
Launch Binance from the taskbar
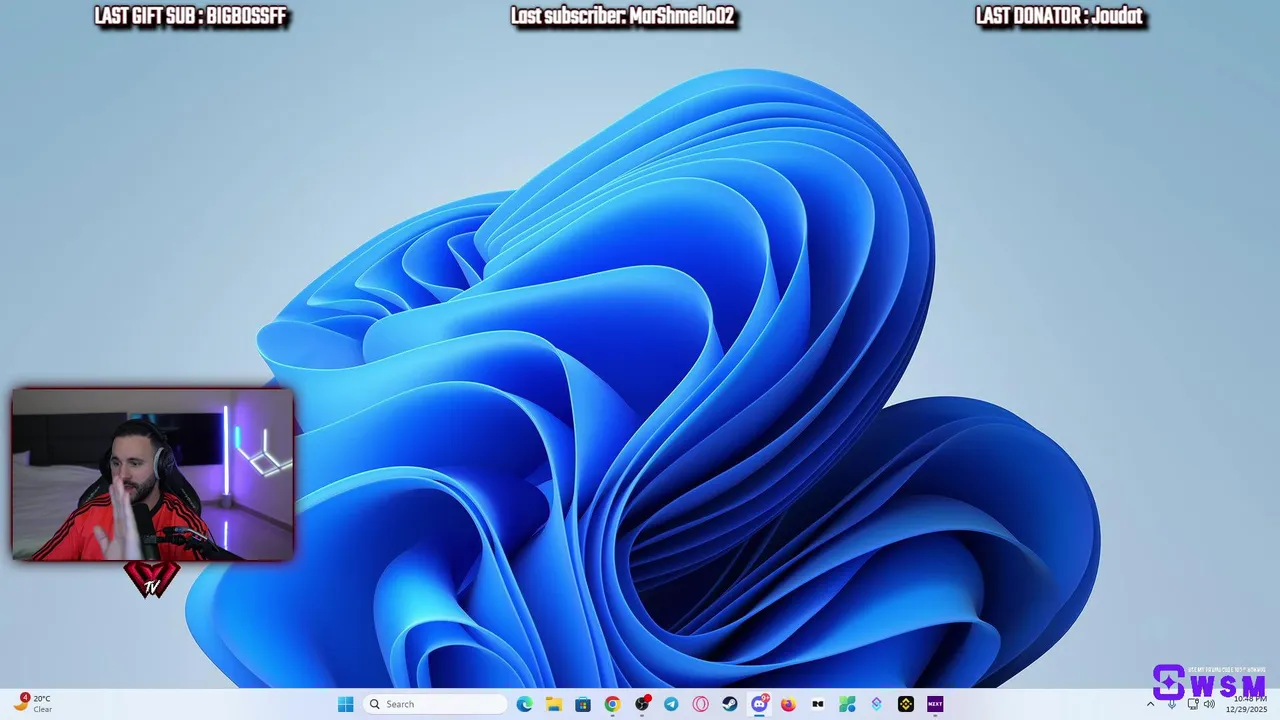905,704
